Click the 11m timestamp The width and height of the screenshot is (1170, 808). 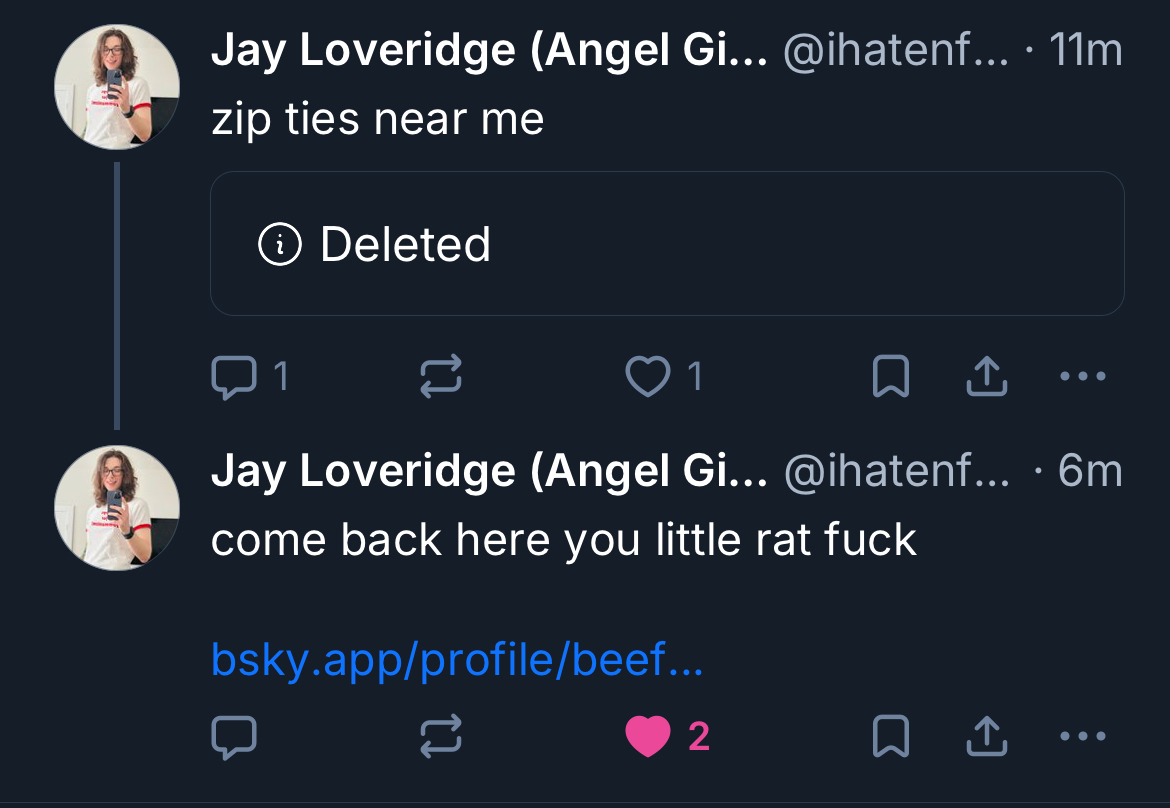(x=1086, y=52)
